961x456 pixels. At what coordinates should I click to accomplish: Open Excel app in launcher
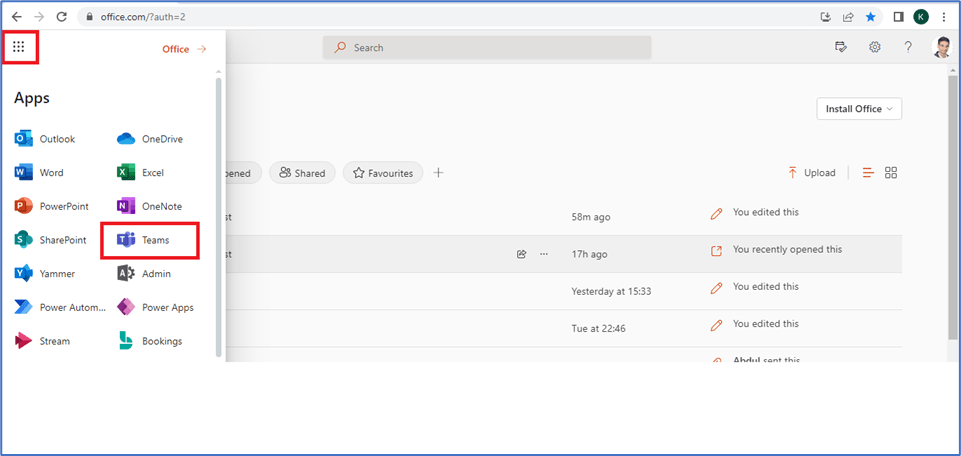click(x=140, y=173)
